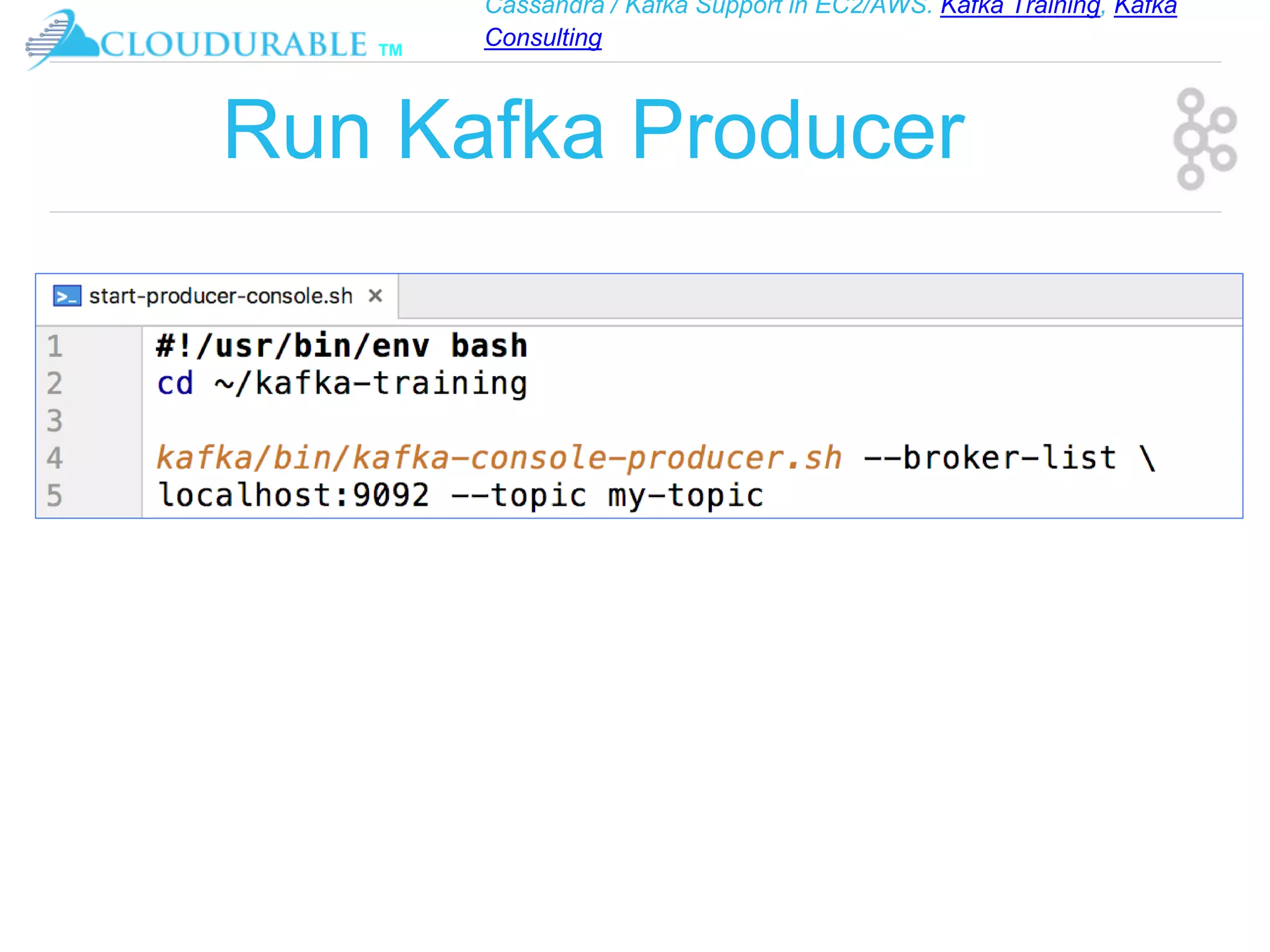
Task: Click line number 2 in gutter
Action: [55, 383]
